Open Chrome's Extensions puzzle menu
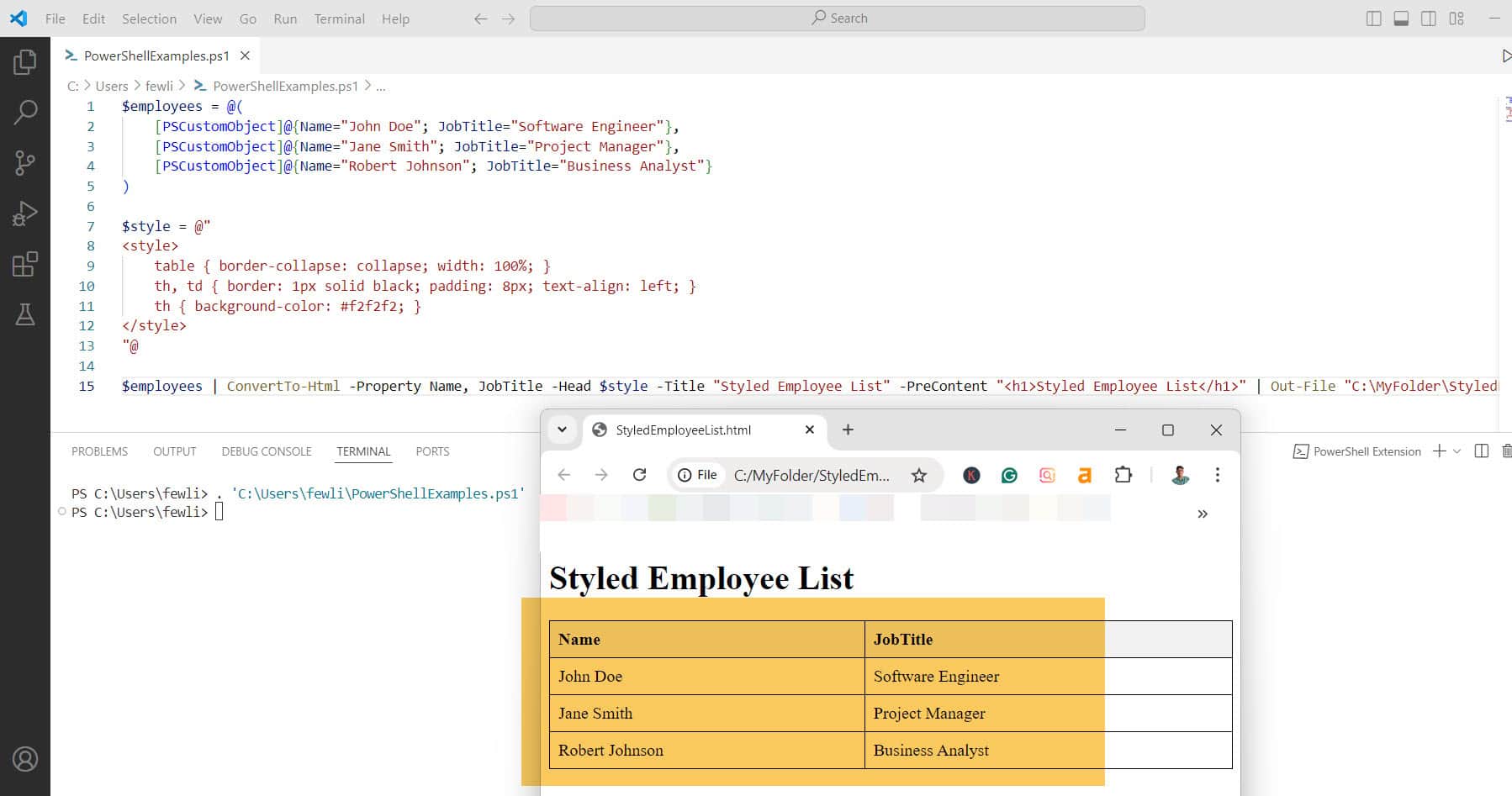 pyautogui.click(x=1123, y=475)
